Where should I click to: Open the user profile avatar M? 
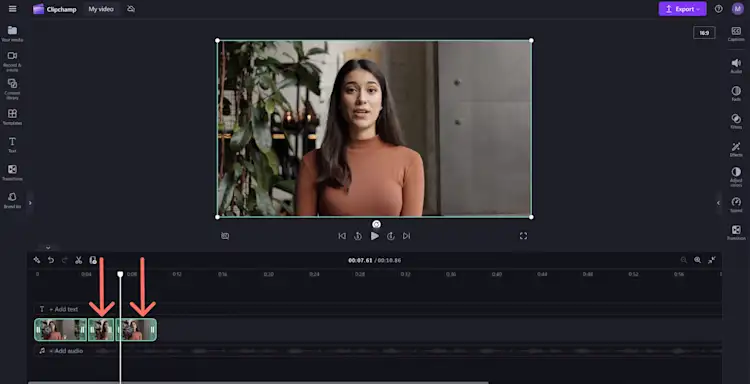click(737, 9)
